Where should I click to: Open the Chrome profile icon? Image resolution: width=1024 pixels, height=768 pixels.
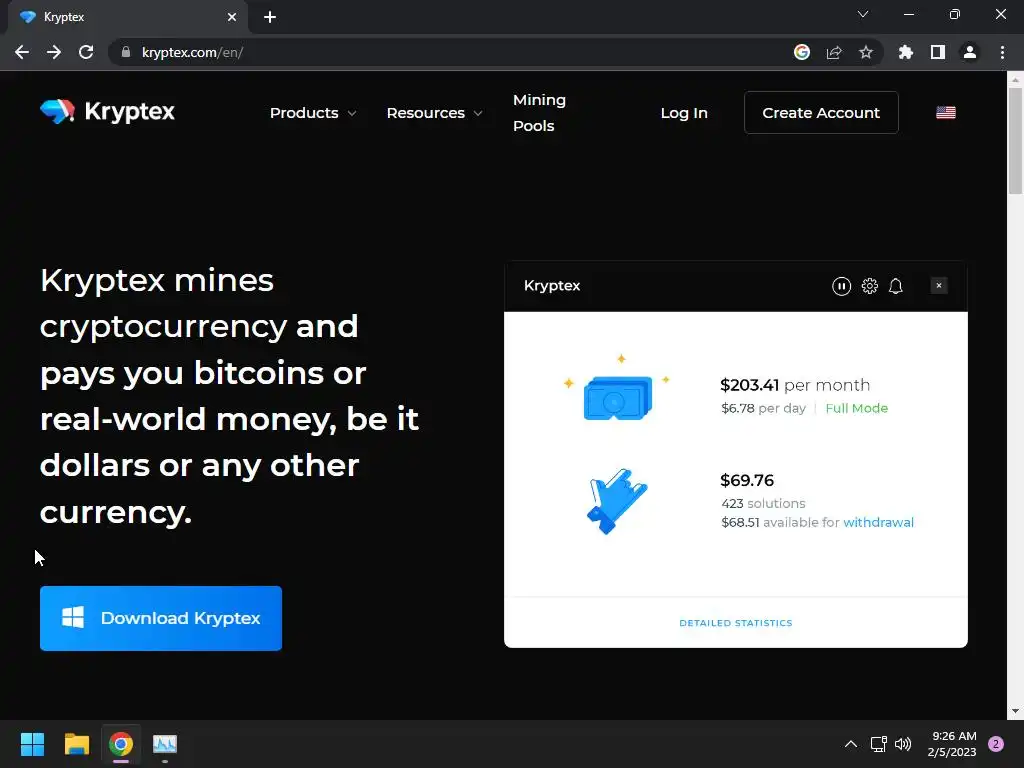click(970, 52)
